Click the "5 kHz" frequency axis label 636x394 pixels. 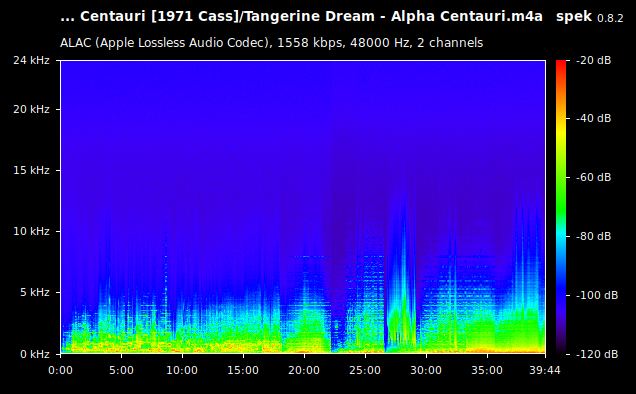coord(35,292)
